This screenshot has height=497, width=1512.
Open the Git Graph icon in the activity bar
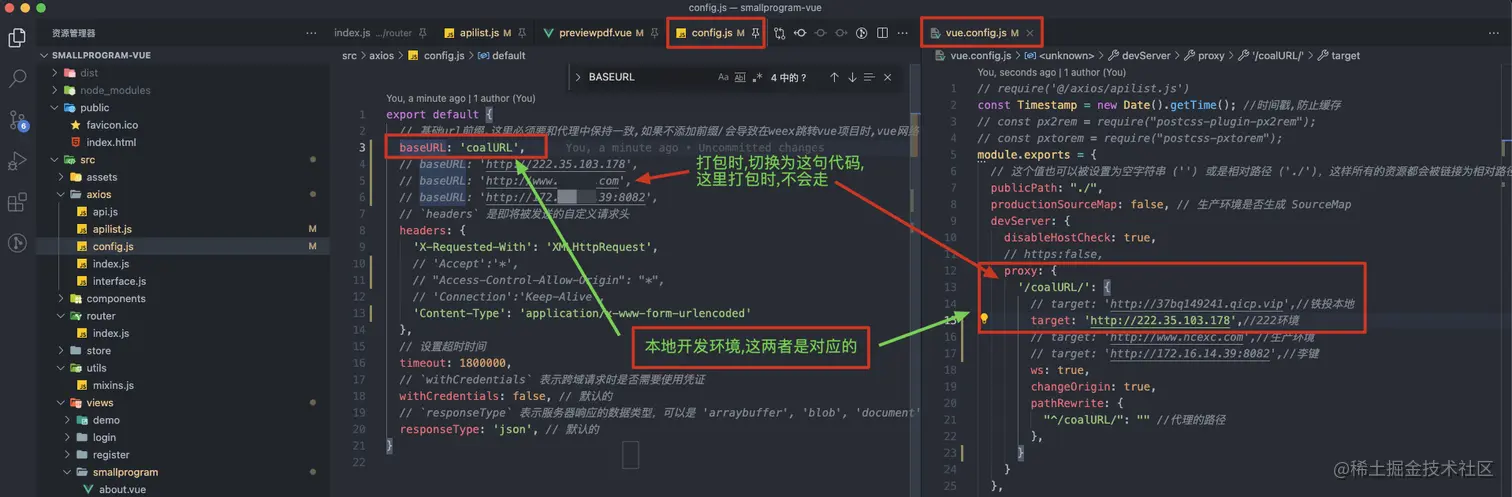[x=17, y=243]
